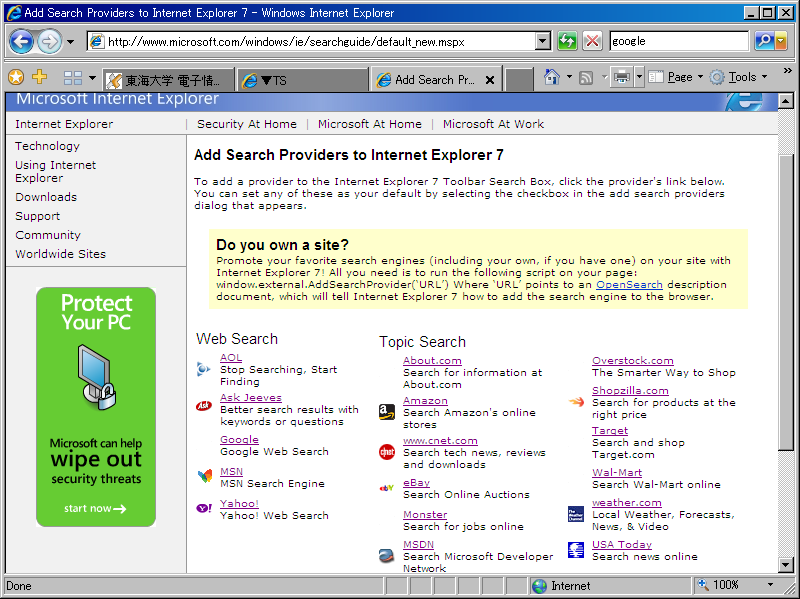
Task: Click the Shopzilla orange icon
Action: click(576, 402)
